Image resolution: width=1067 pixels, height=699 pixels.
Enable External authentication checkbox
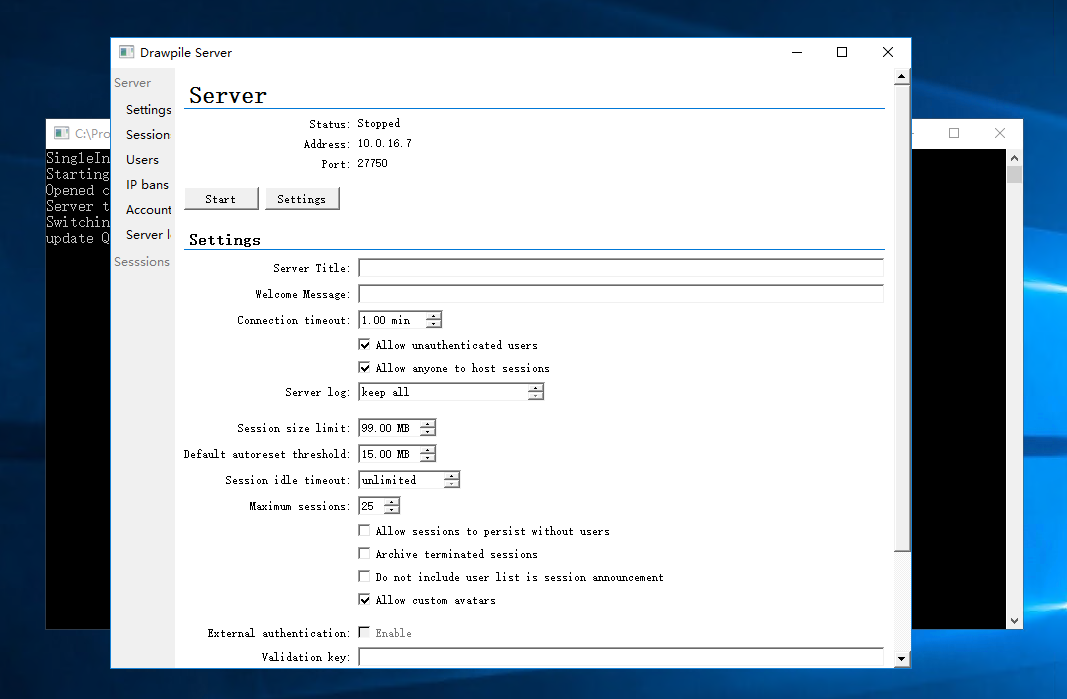[x=365, y=632]
